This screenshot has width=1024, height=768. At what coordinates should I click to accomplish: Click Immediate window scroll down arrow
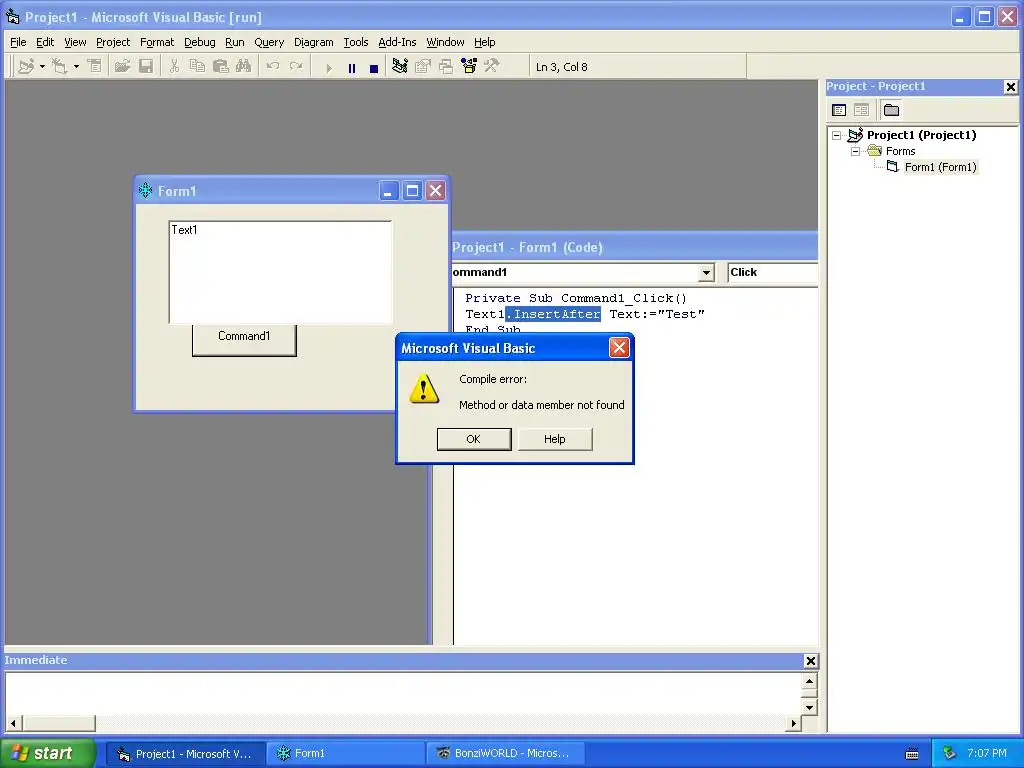pos(809,708)
